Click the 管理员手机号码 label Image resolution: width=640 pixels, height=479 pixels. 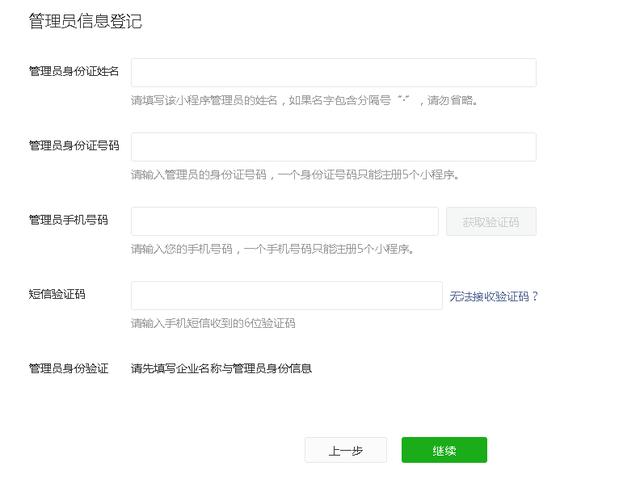point(69,220)
